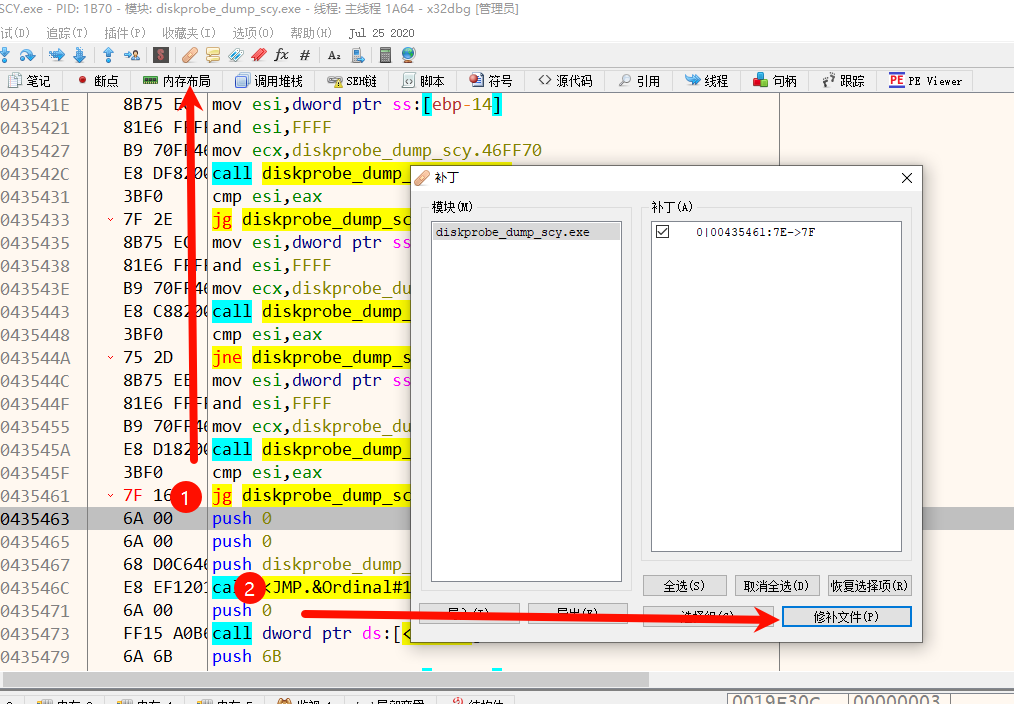This screenshot has width=1014, height=704.
Task: Switch to the 源代码 tab
Action: click(x=565, y=81)
